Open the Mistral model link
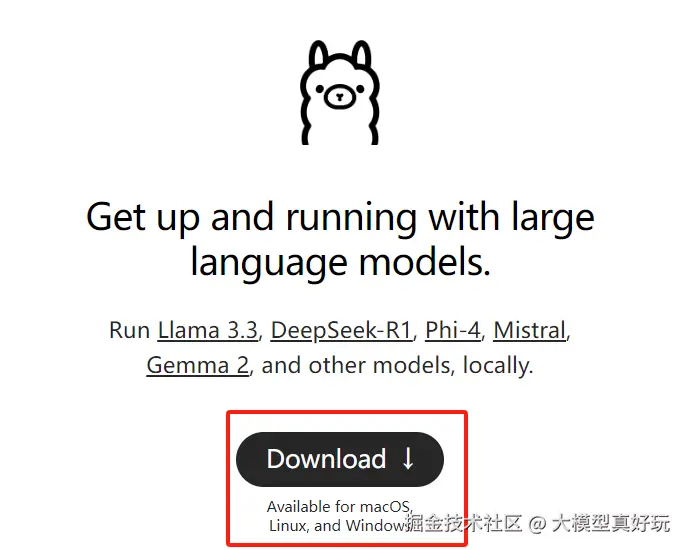 coord(529,330)
